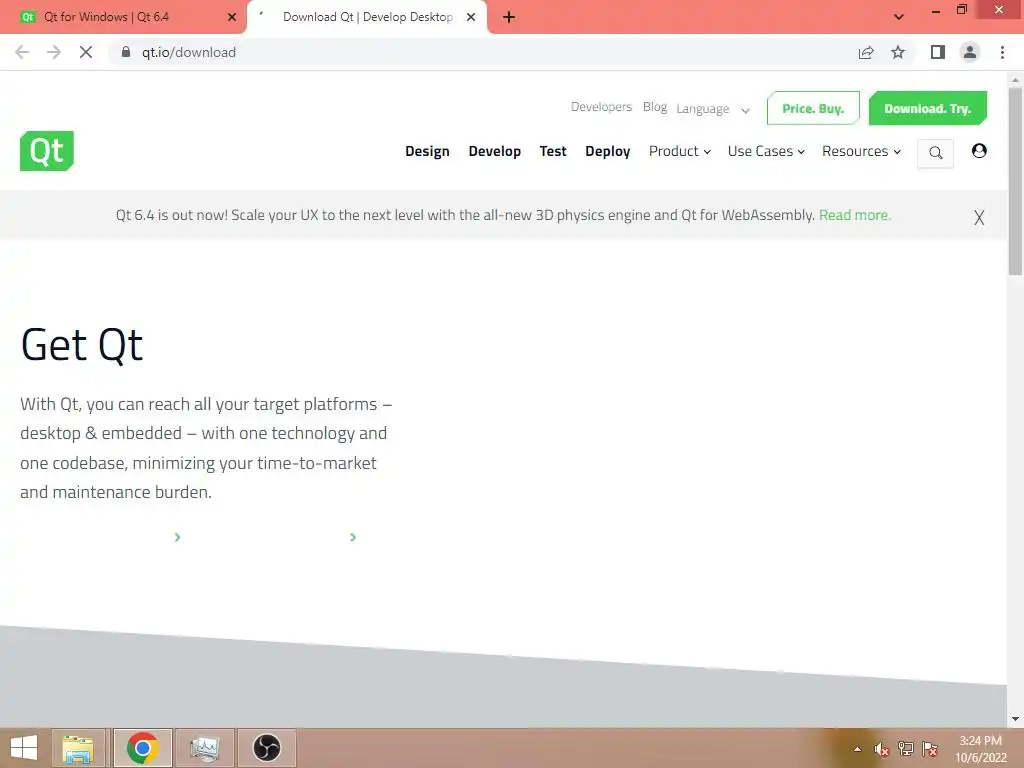The height and width of the screenshot is (768, 1024).
Task: Bookmark this tab with the star icon
Action: tap(898, 52)
